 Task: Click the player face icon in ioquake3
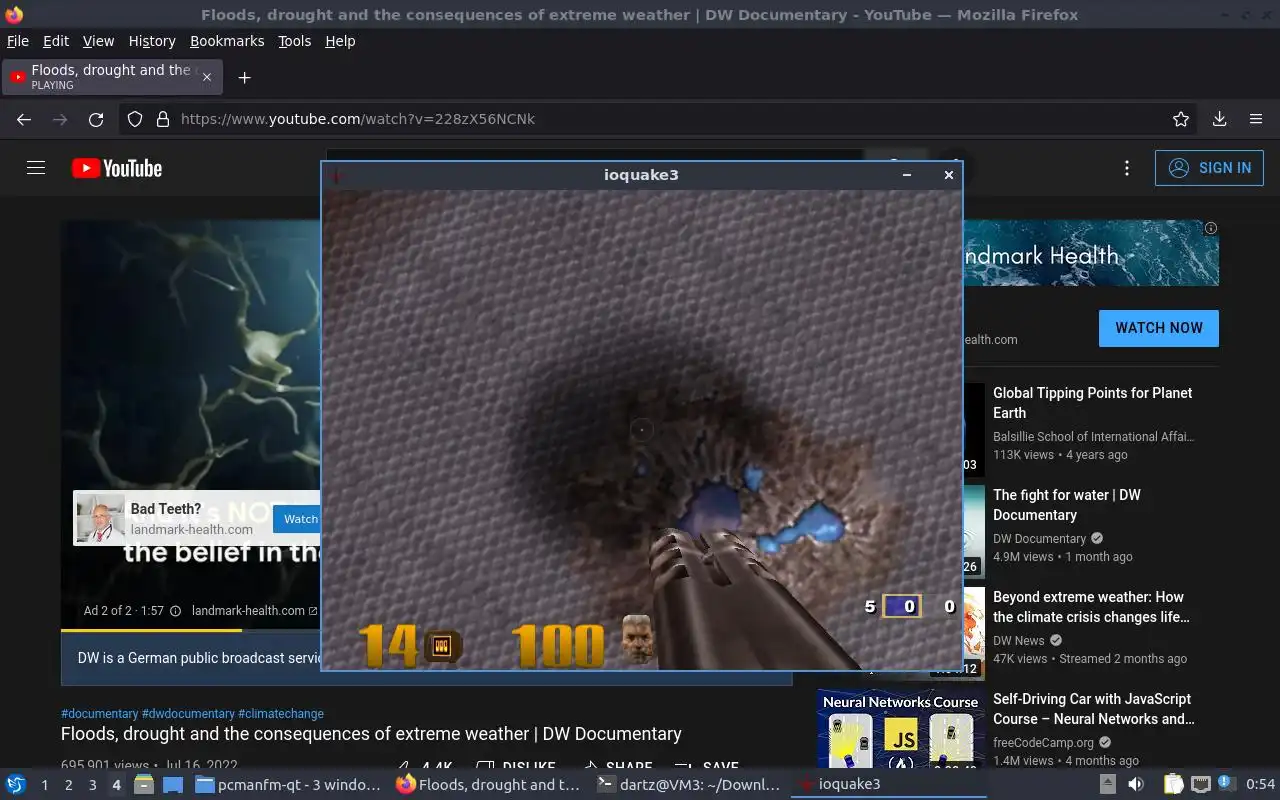click(x=638, y=639)
